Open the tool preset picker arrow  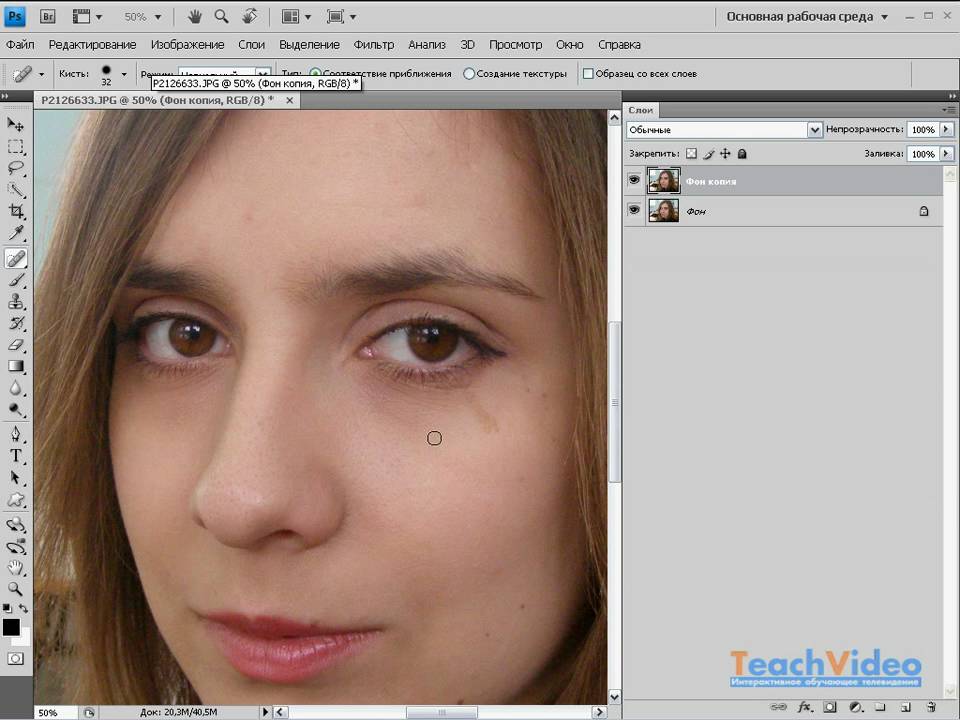point(42,74)
